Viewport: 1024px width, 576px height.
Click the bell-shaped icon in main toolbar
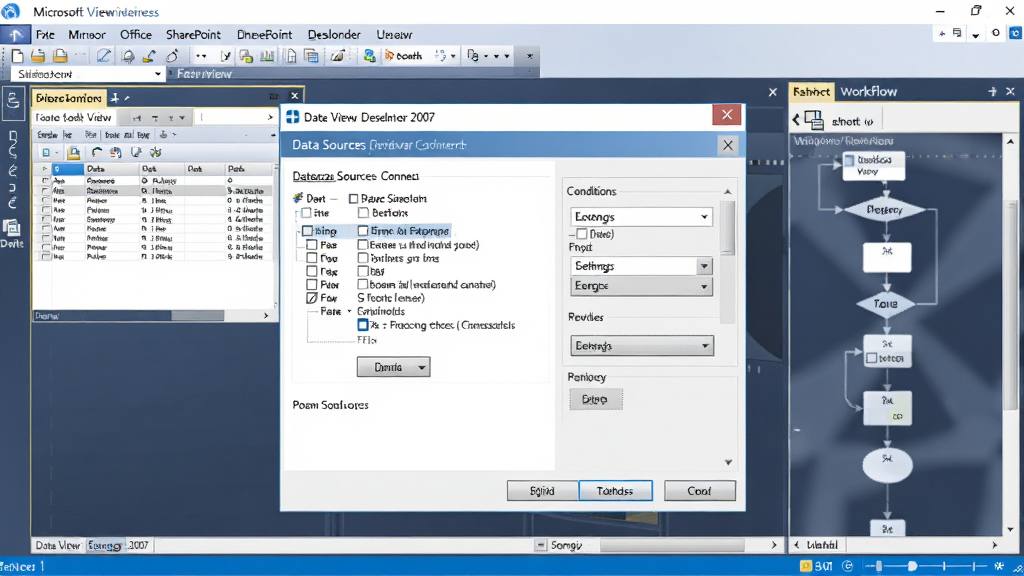pos(127,56)
